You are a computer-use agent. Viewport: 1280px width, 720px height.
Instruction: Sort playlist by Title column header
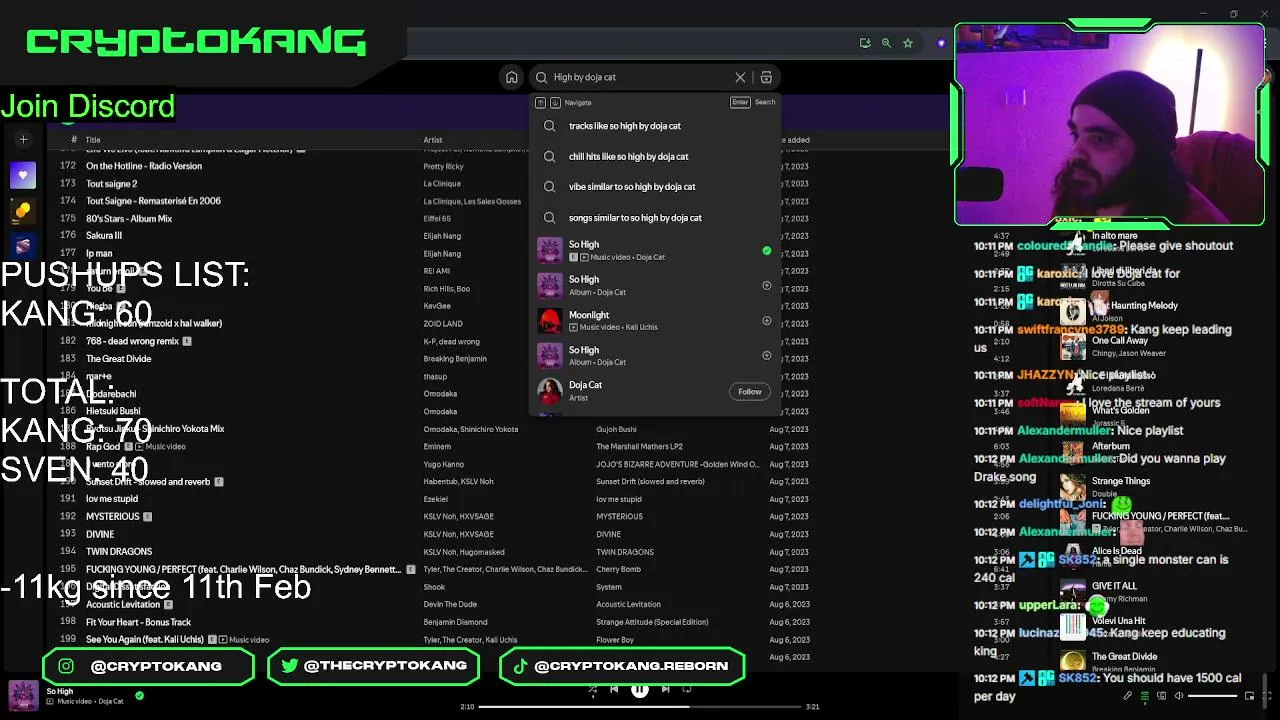93,140
